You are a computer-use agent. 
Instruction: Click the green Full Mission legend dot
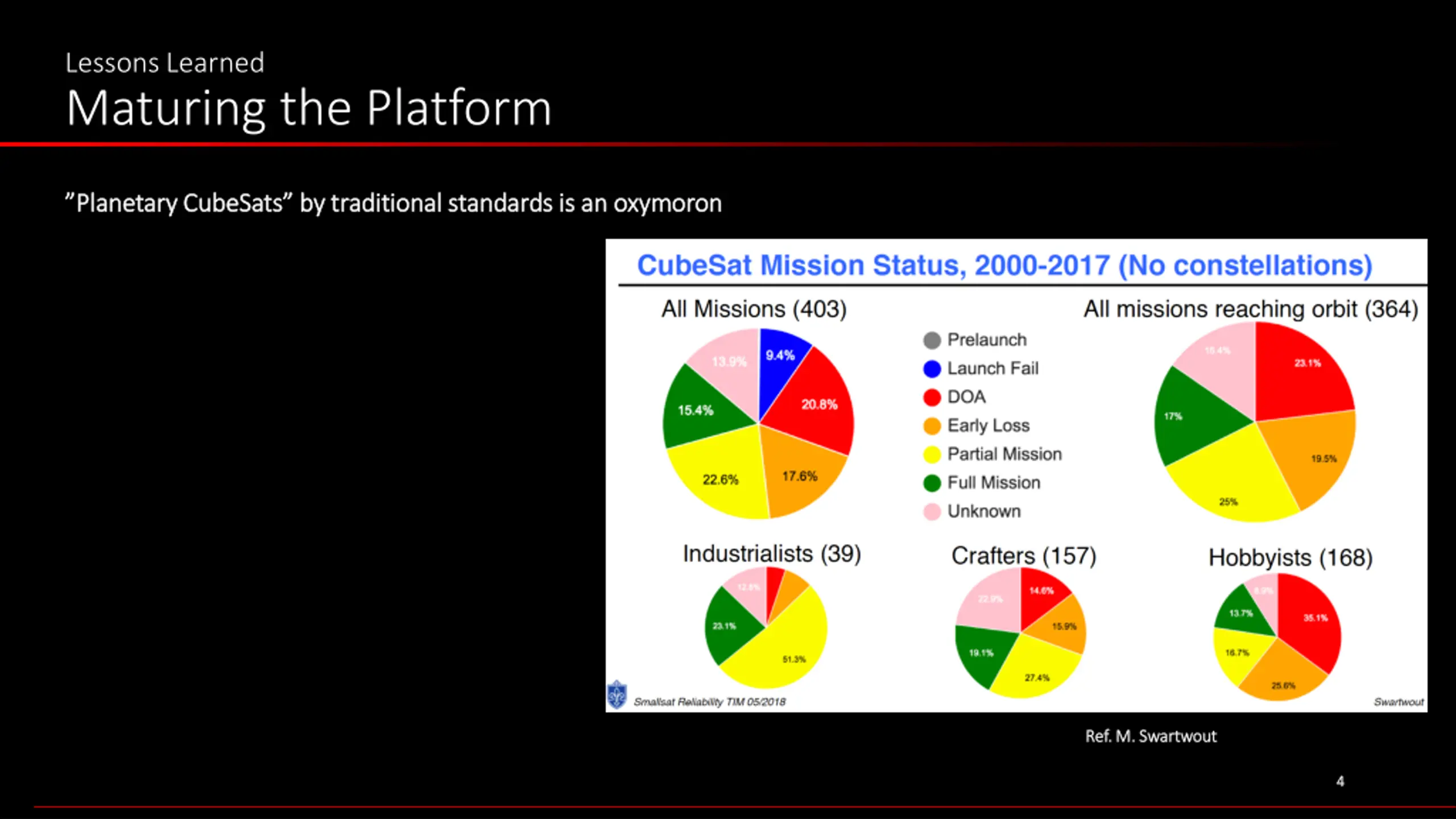[932, 483]
